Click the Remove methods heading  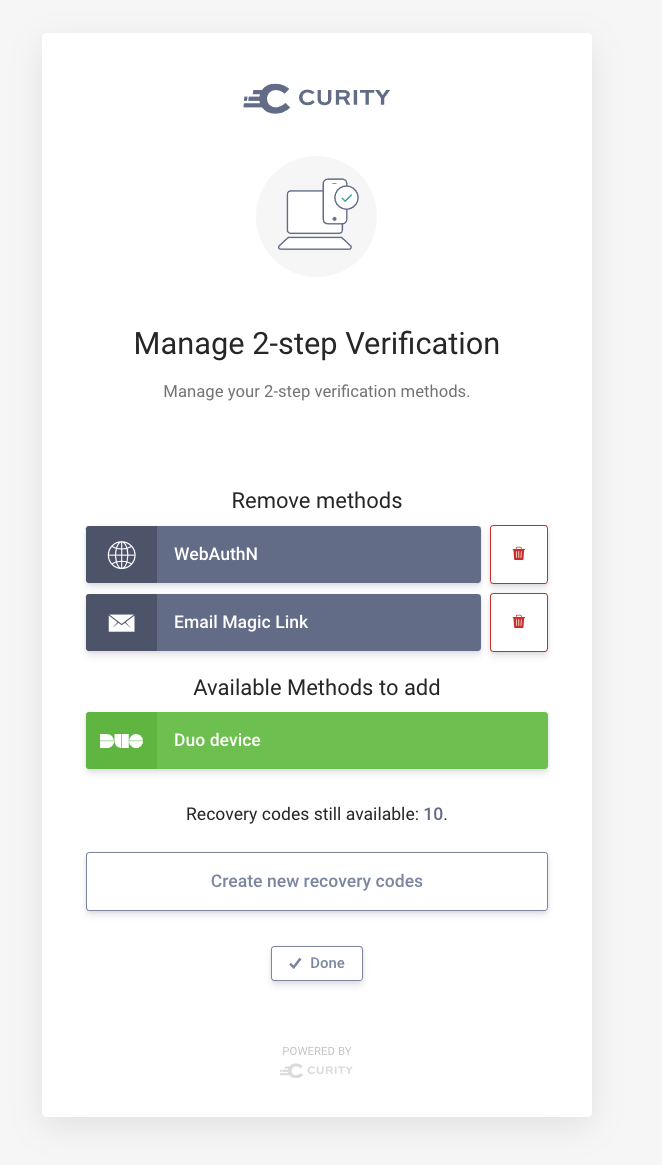(x=316, y=500)
